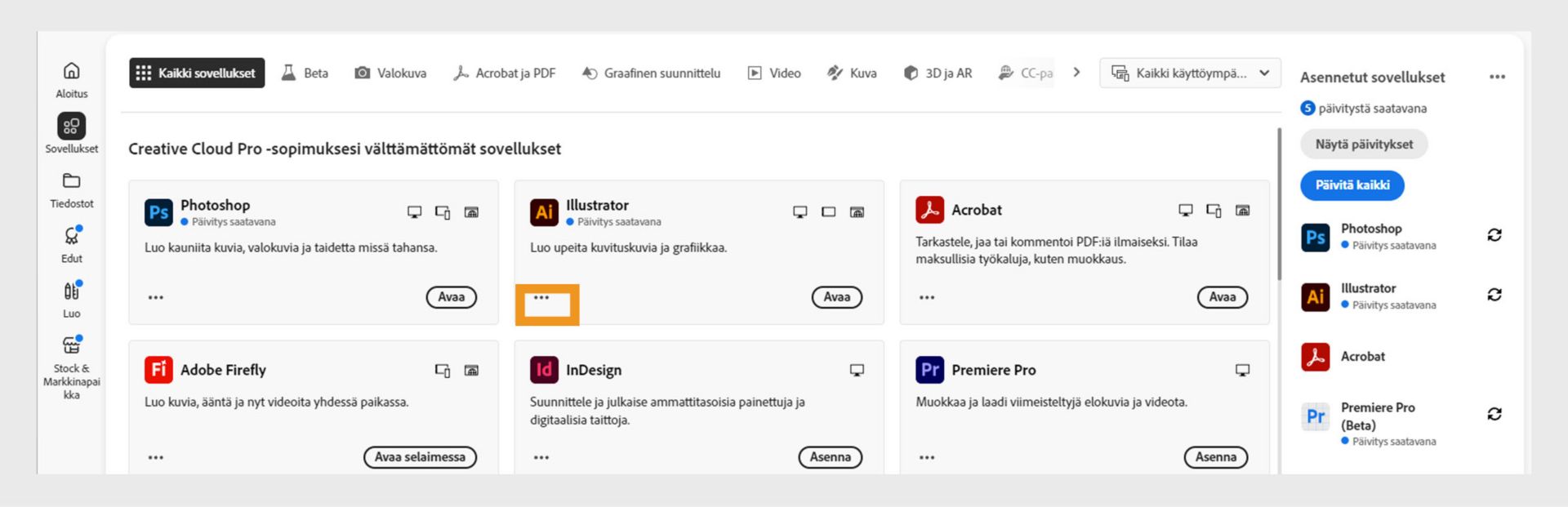This screenshot has width=1568, height=507.
Task: Switch to the Valokuva tab
Action: coord(390,73)
